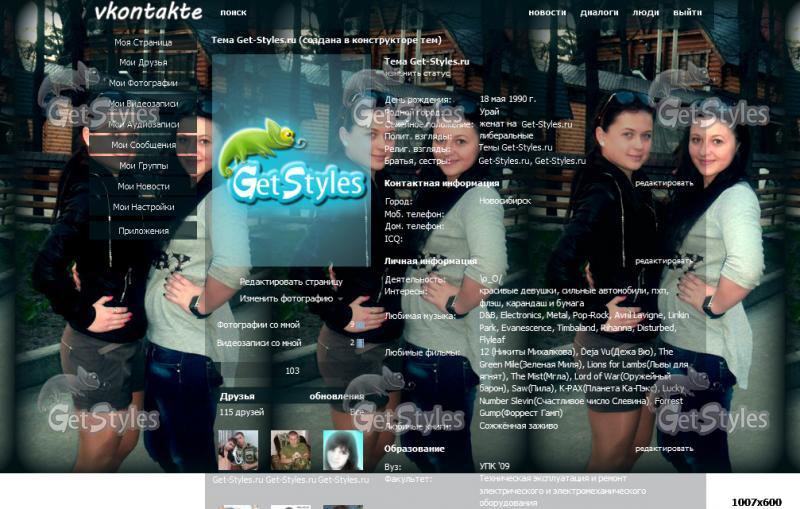
Task: Open Мои Настройки in the sidebar
Action: pyautogui.click(x=143, y=207)
